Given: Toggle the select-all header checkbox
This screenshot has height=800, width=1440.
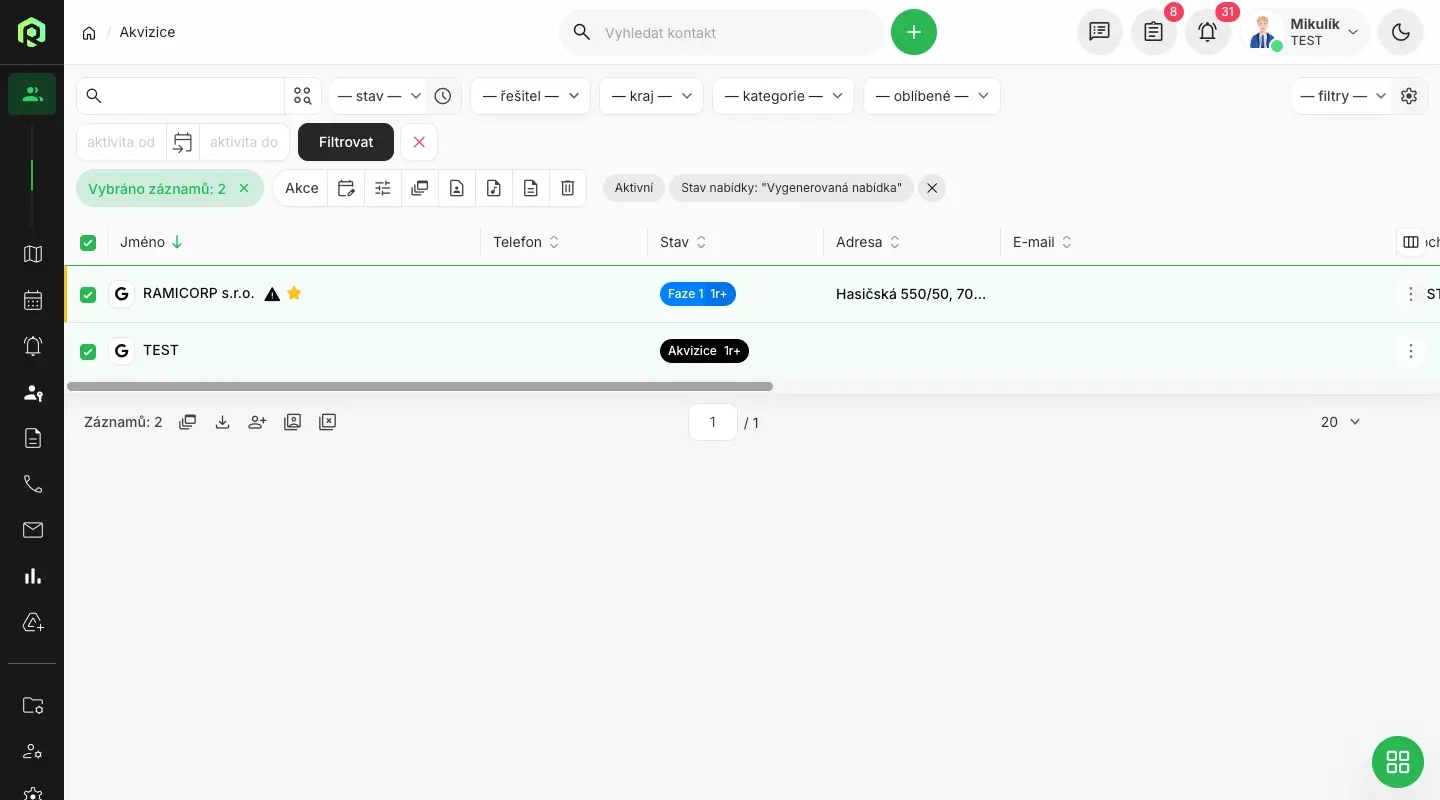Looking at the screenshot, I should point(88,243).
